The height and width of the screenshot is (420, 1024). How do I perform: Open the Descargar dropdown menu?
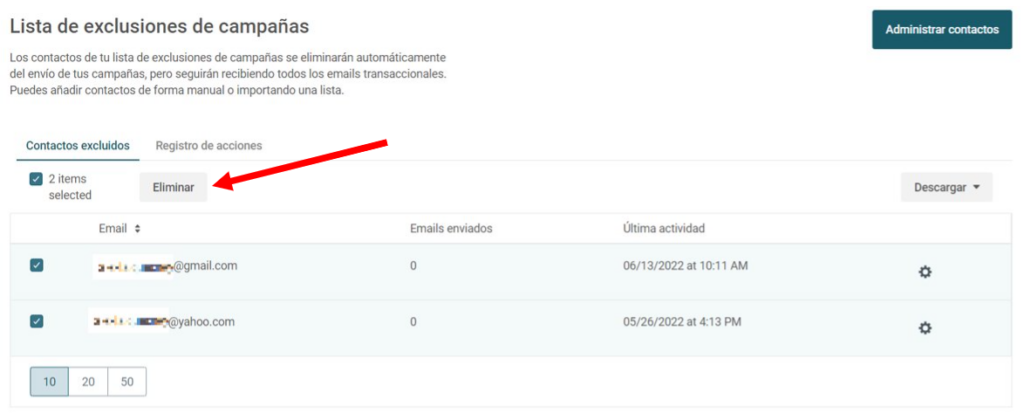[946, 187]
